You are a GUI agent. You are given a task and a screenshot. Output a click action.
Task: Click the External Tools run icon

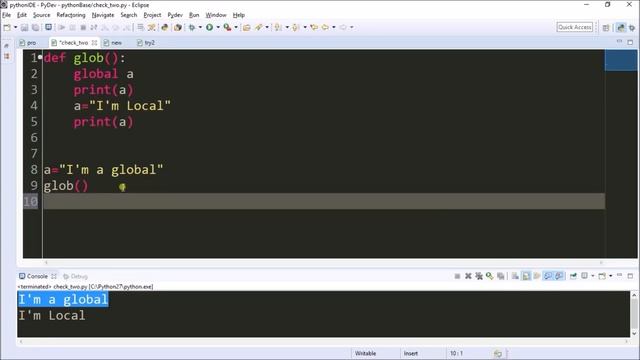227,27
